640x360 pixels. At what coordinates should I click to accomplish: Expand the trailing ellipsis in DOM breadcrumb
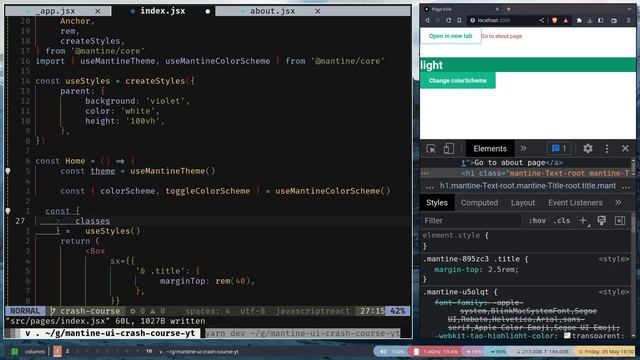627,186
